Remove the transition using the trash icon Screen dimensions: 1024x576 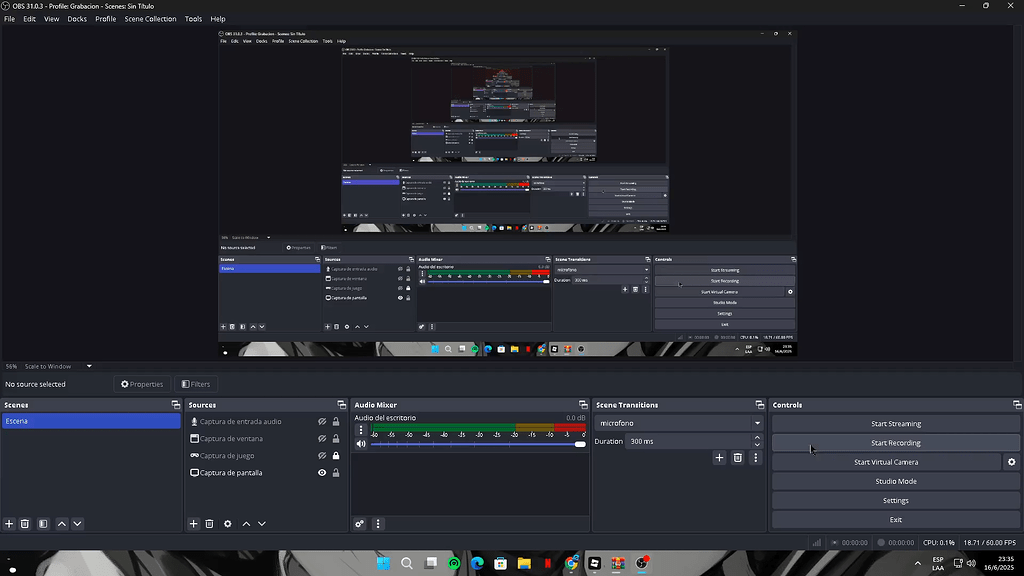(x=738, y=458)
